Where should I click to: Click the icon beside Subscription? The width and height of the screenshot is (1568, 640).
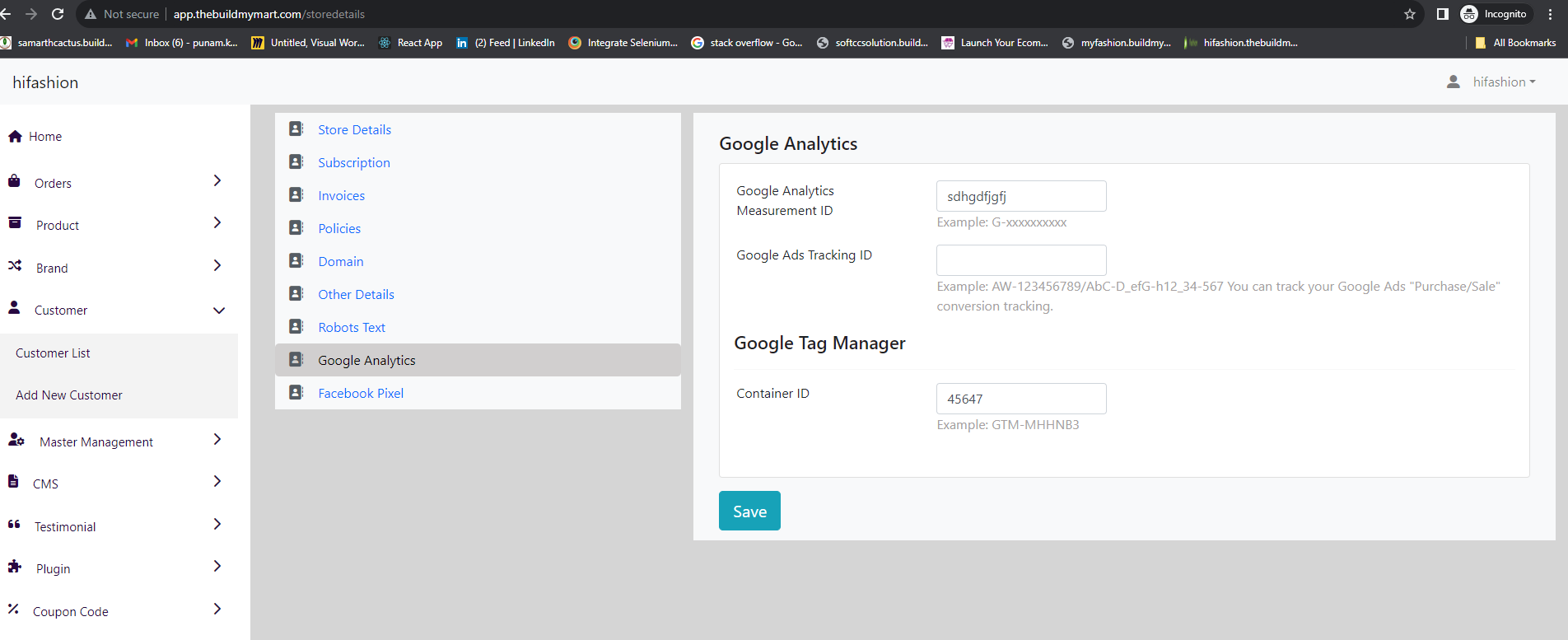(296, 162)
